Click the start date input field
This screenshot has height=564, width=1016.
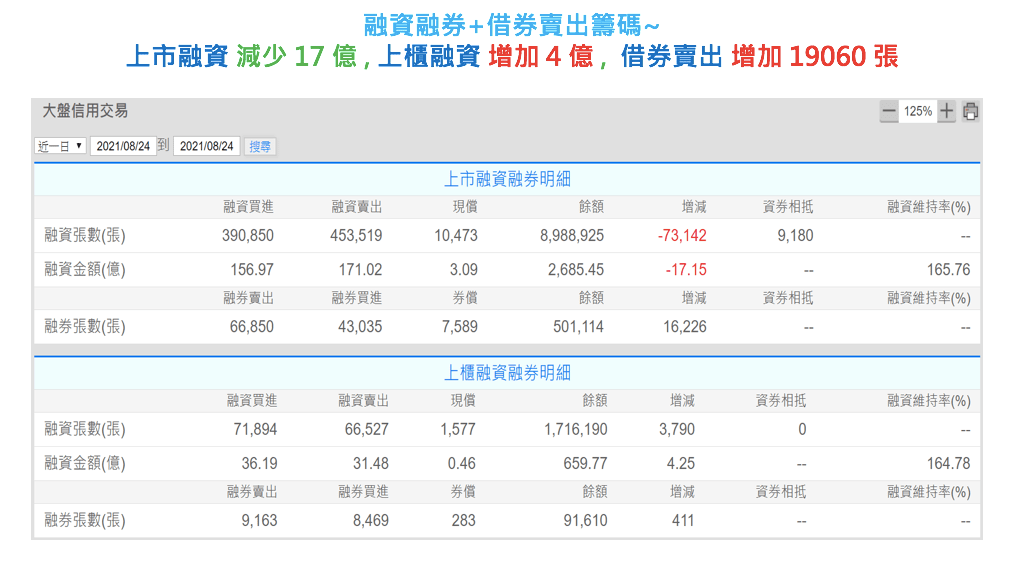[123, 146]
